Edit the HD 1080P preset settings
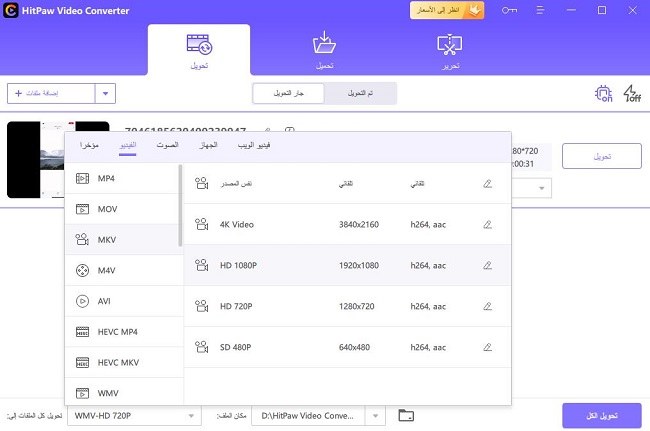 [x=488, y=265]
